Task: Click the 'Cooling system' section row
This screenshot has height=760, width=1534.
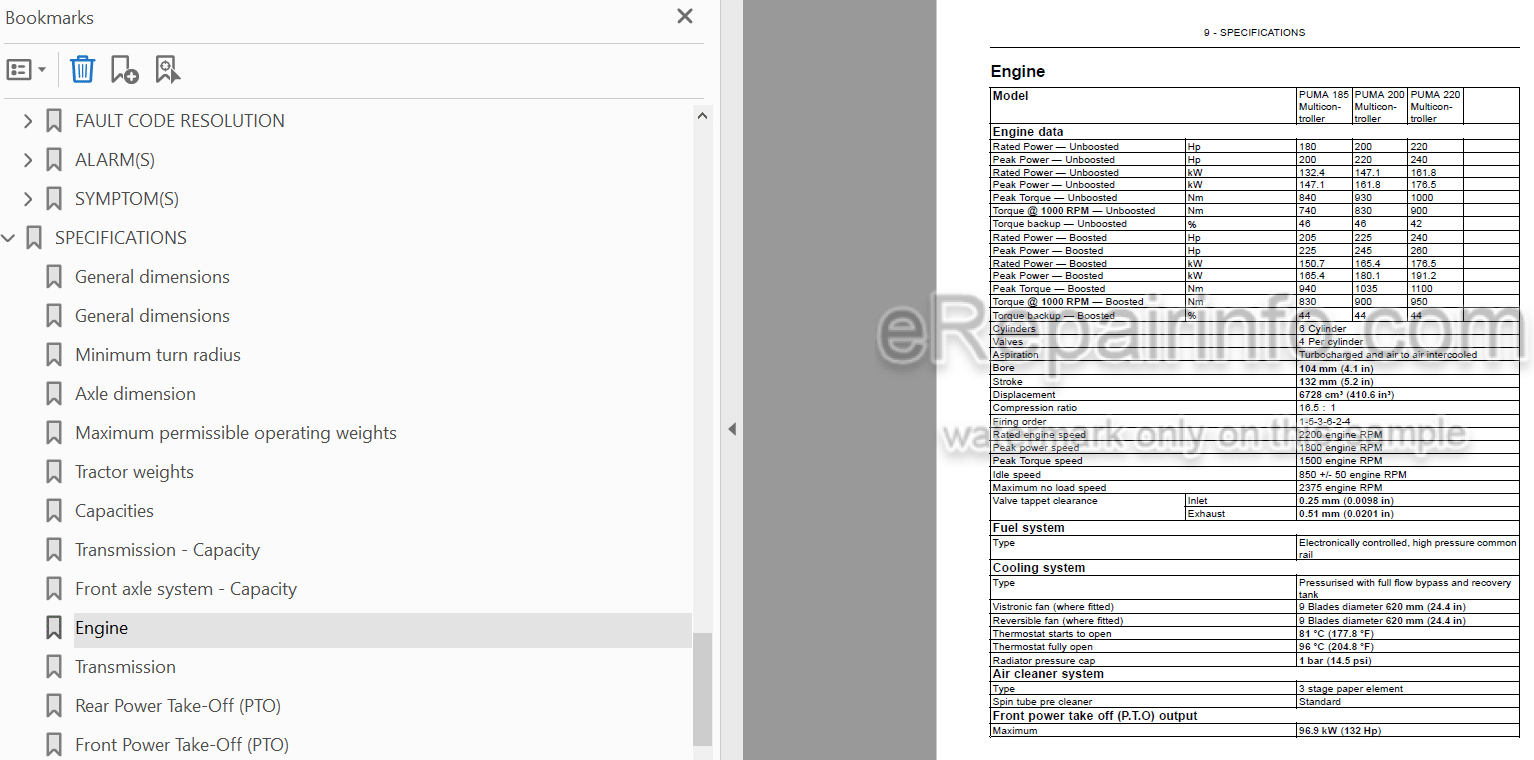Action: point(1254,568)
